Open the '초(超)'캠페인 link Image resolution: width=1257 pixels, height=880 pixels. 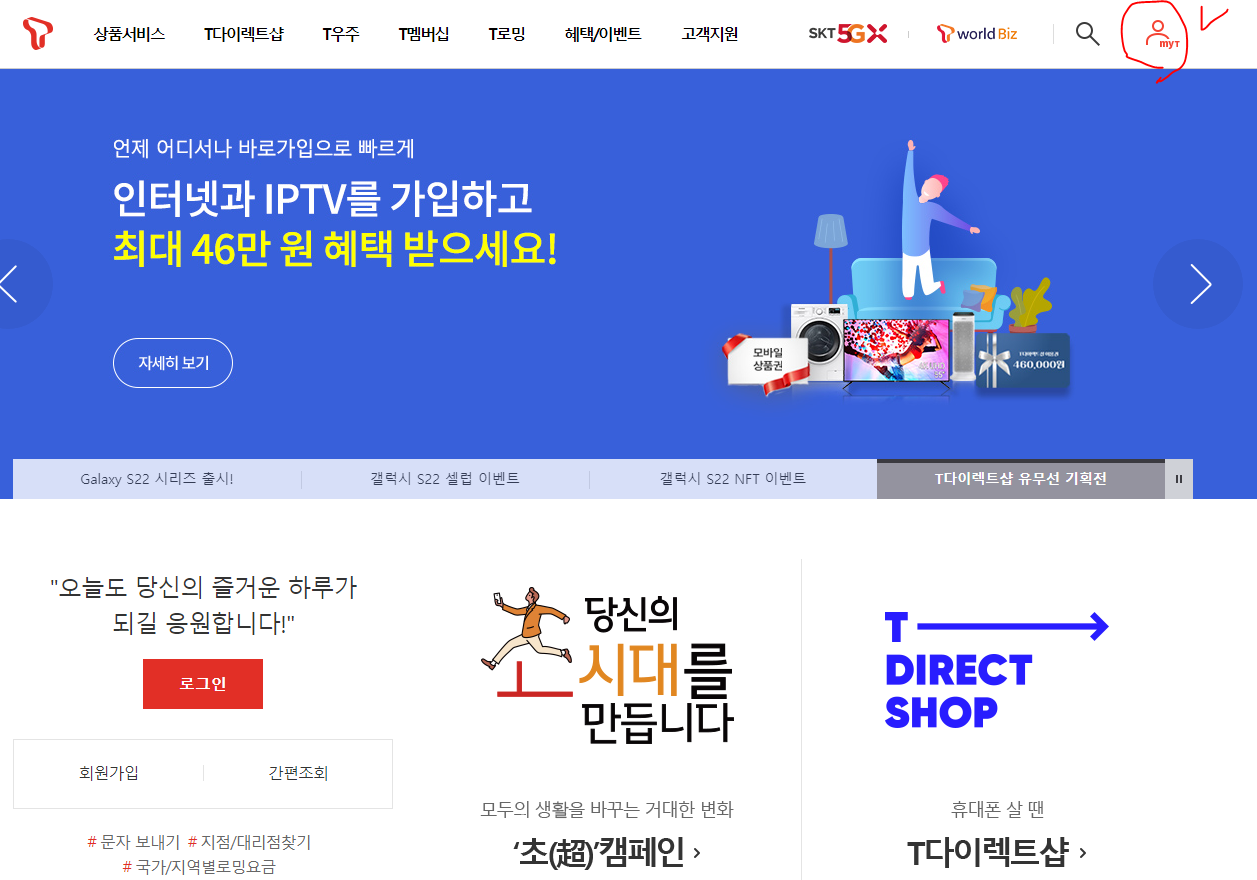[x=606, y=853]
